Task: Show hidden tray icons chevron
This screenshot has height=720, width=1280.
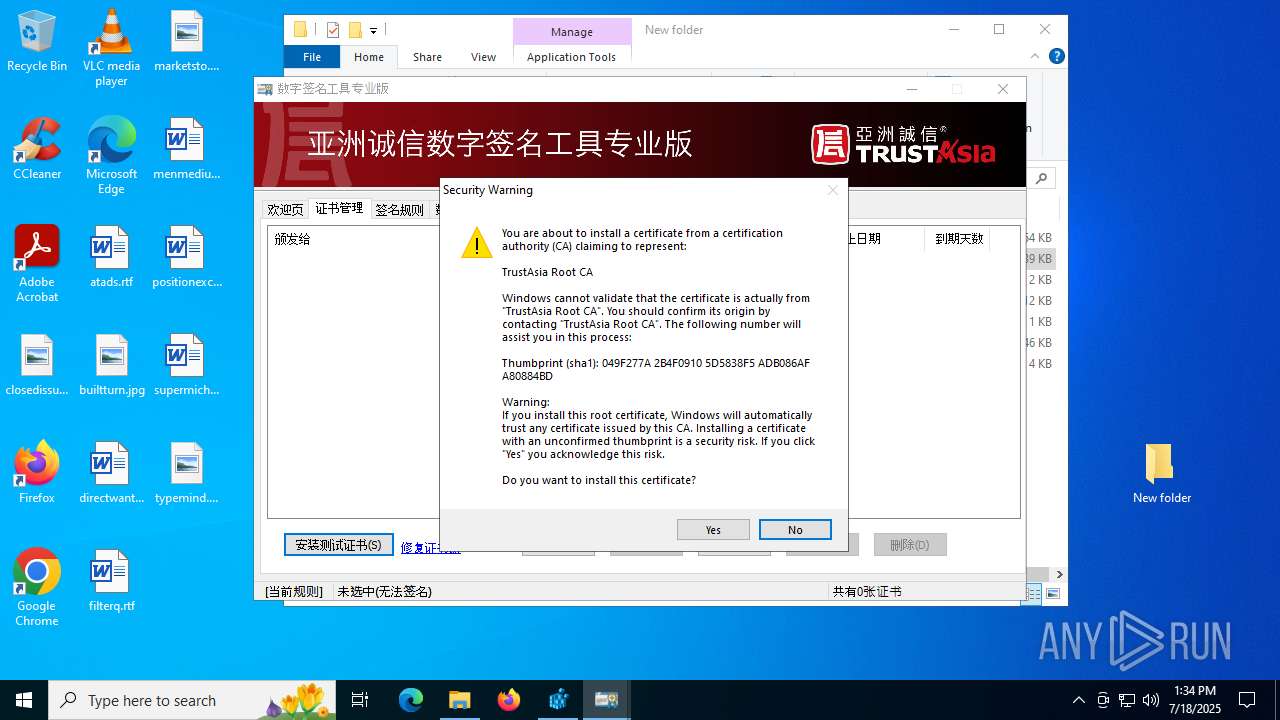Action: [x=1078, y=700]
